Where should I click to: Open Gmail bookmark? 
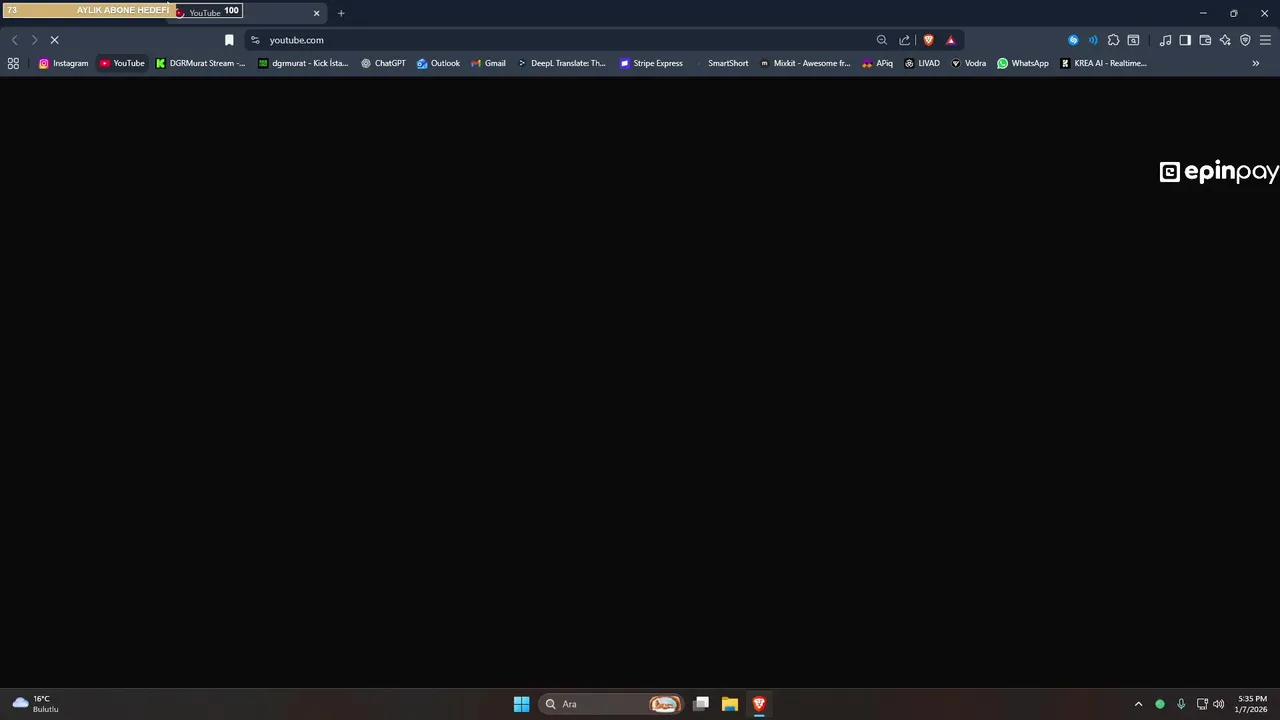coord(488,63)
